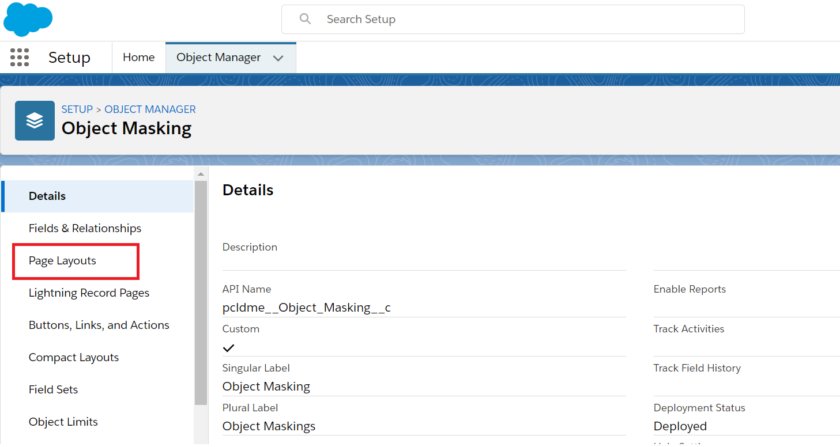The width and height of the screenshot is (840, 447).
Task: Click the Deployment Status label
Action: 699,408
